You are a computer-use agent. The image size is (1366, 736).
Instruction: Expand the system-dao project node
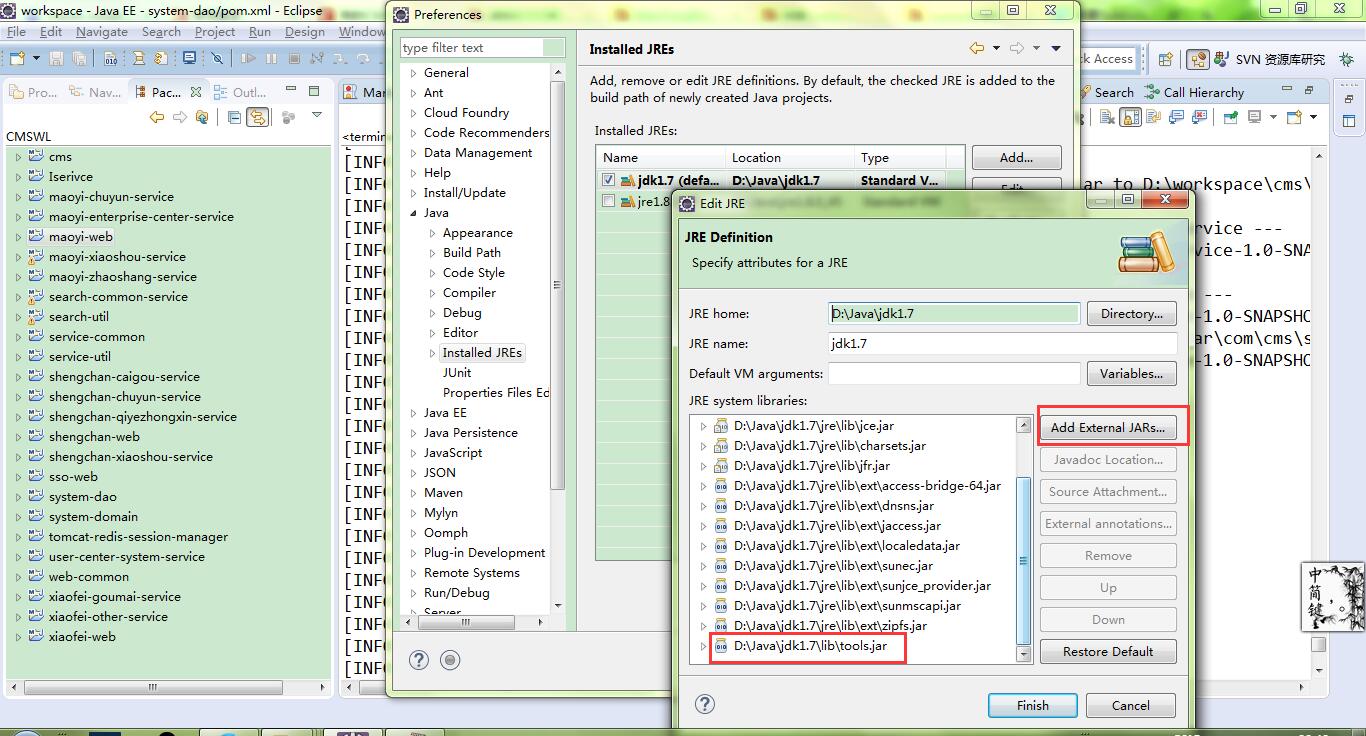(18, 497)
